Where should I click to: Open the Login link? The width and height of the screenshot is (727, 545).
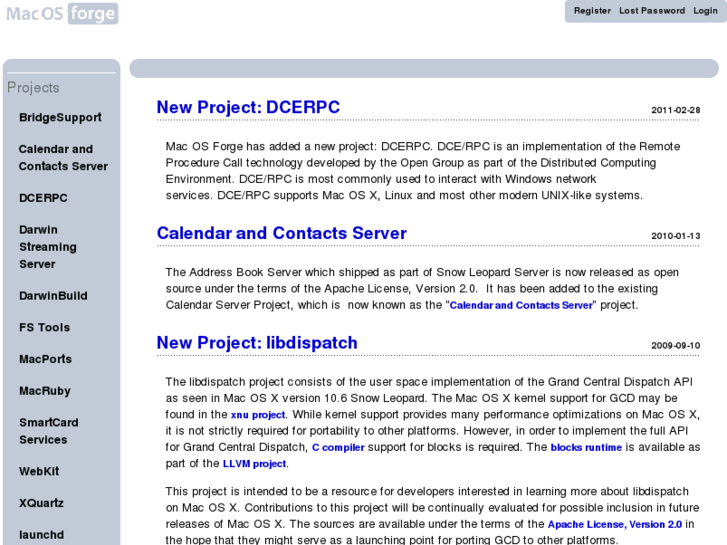pos(705,11)
